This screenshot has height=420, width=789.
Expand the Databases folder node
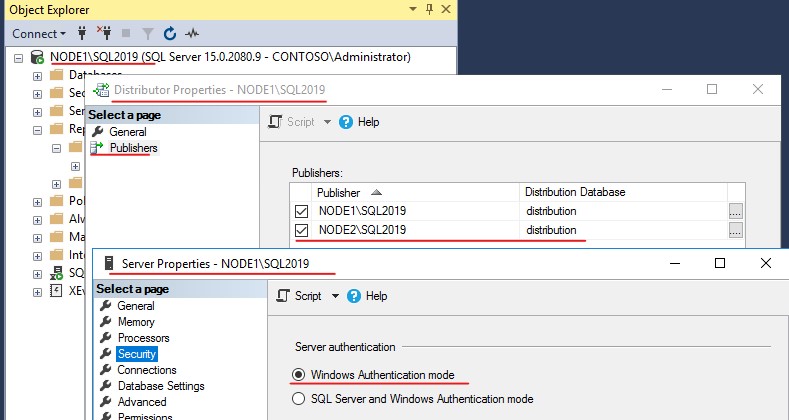coord(37,76)
